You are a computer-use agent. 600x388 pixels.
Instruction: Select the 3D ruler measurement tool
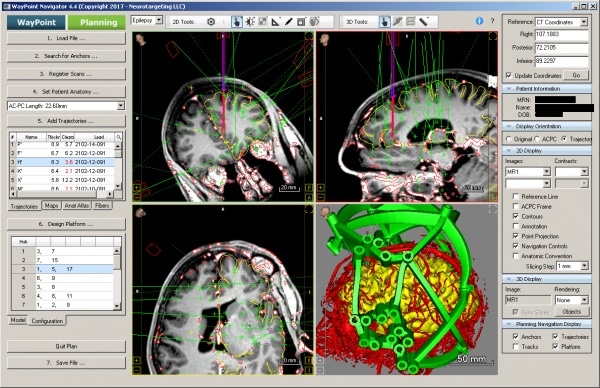[423, 21]
